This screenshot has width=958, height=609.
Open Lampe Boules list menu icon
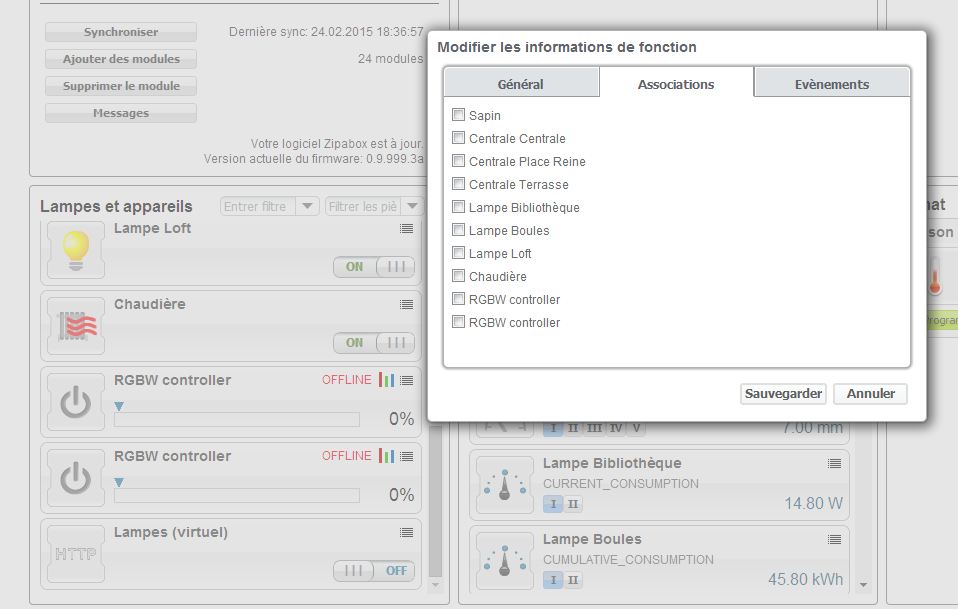(835, 539)
